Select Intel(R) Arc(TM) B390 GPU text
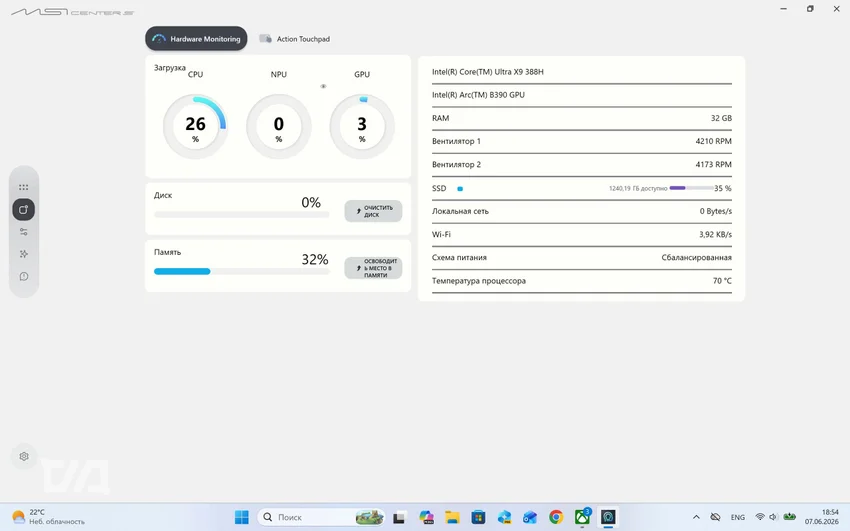 click(x=478, y=95)
